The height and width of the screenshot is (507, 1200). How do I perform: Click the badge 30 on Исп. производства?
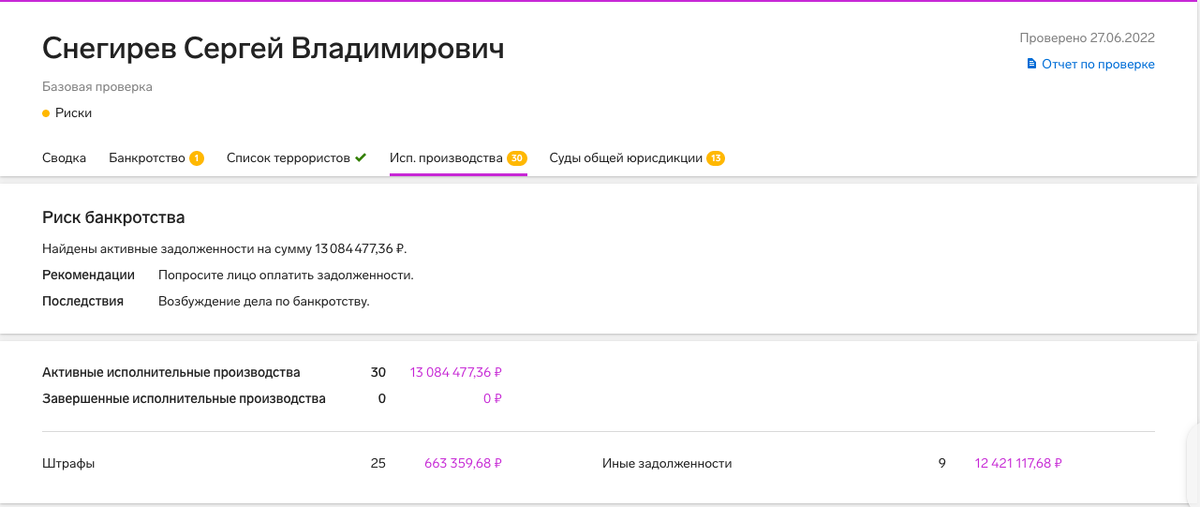pos(517,158)
